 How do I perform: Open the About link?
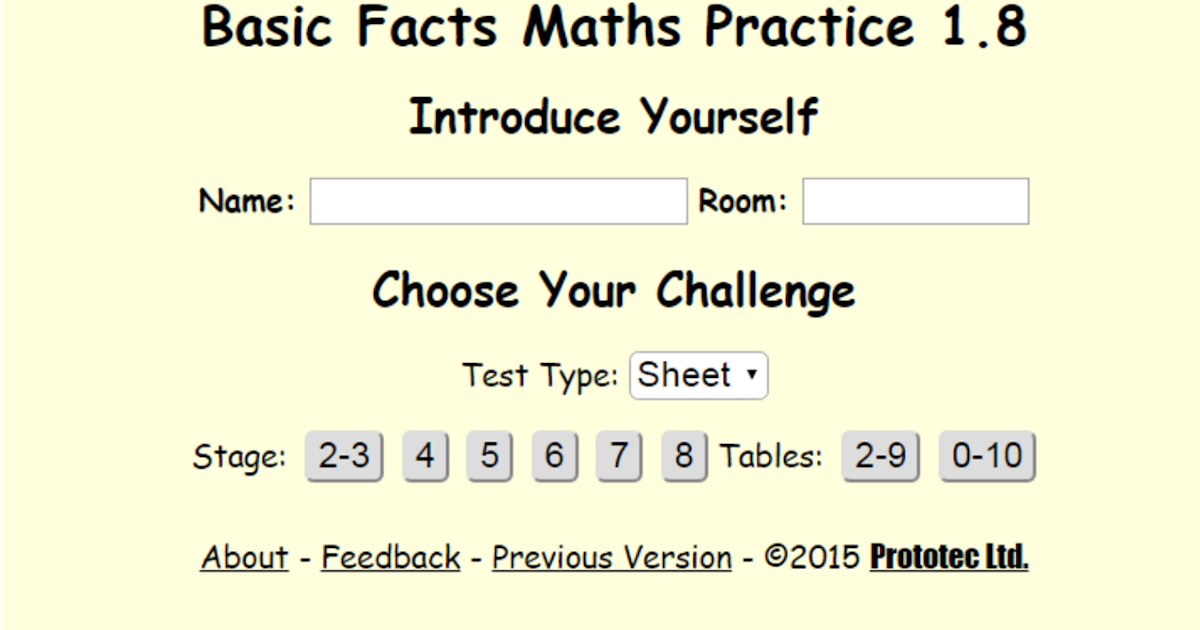coord(245,557)
